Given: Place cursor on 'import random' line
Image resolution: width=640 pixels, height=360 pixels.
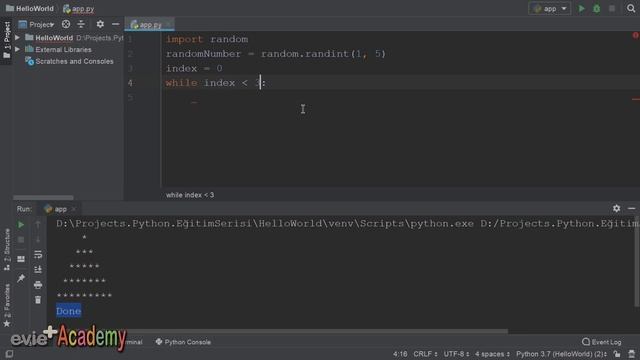Looking at the screenshot, I should click(207, 39).
